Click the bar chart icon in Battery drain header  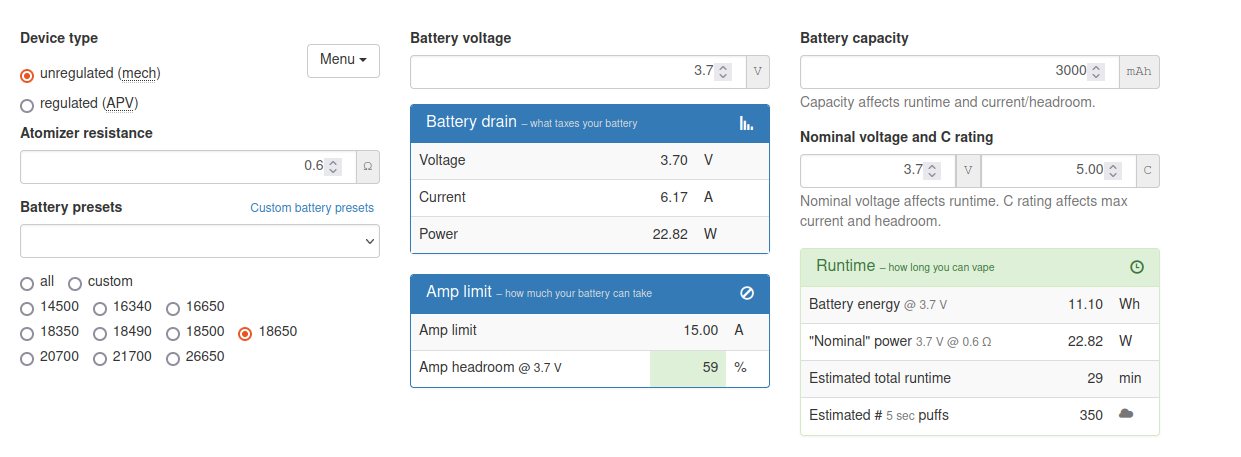pos(746,123)
